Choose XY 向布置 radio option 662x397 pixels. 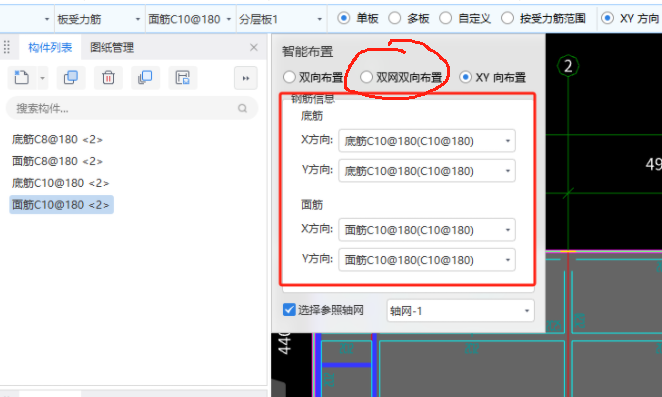pos(465,77)
